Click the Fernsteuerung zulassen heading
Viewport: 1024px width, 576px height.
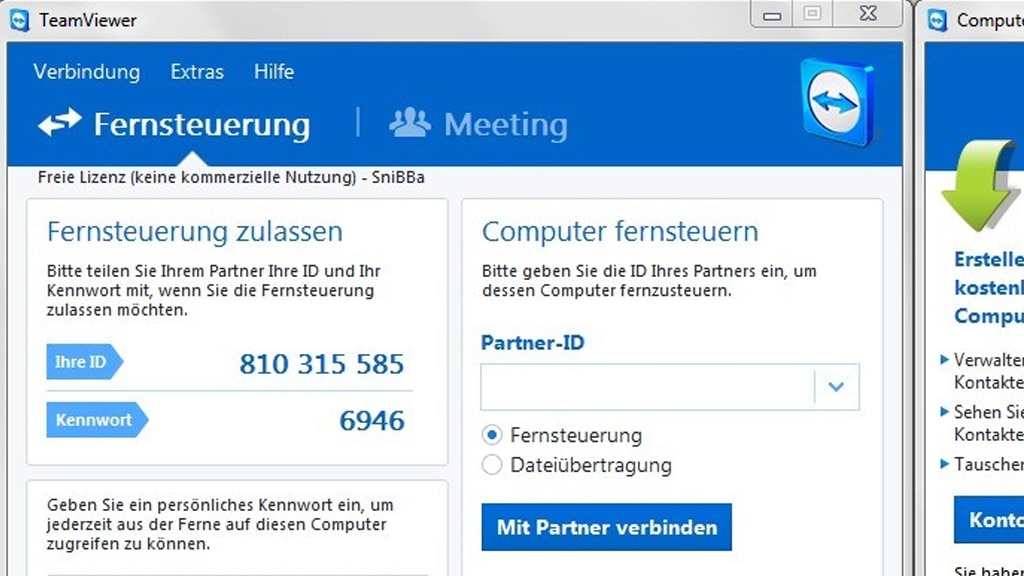click(195, 232)
